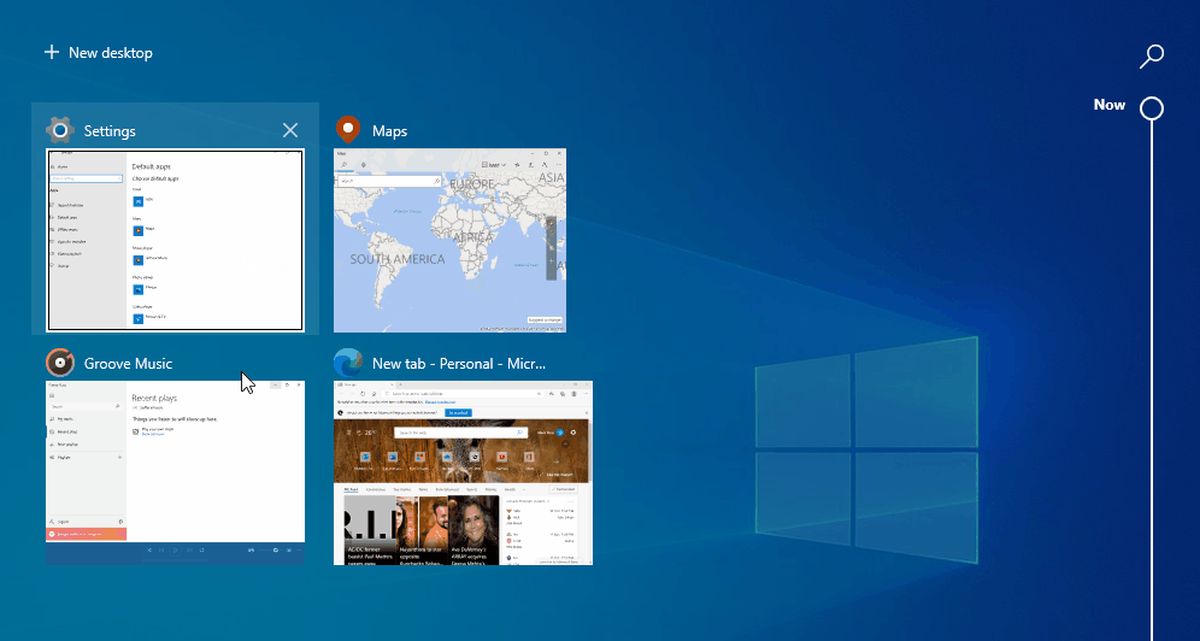Click the "Now" timeline label

click(x=1109, y=105)
